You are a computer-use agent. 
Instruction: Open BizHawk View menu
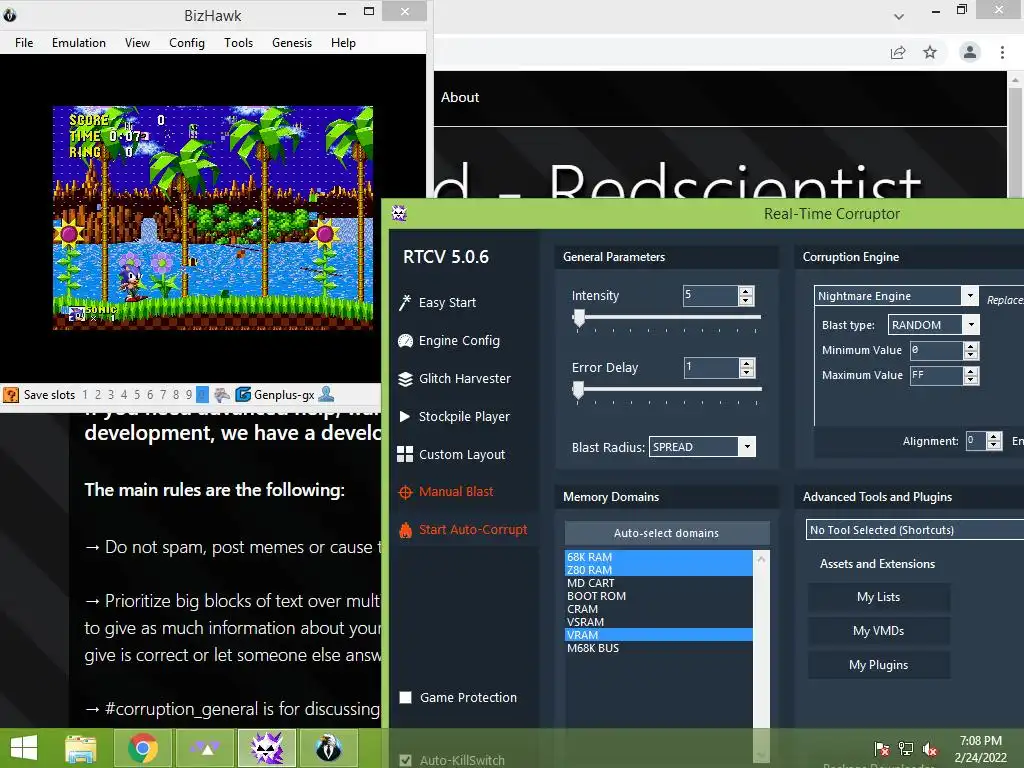[x=137, y=42]
